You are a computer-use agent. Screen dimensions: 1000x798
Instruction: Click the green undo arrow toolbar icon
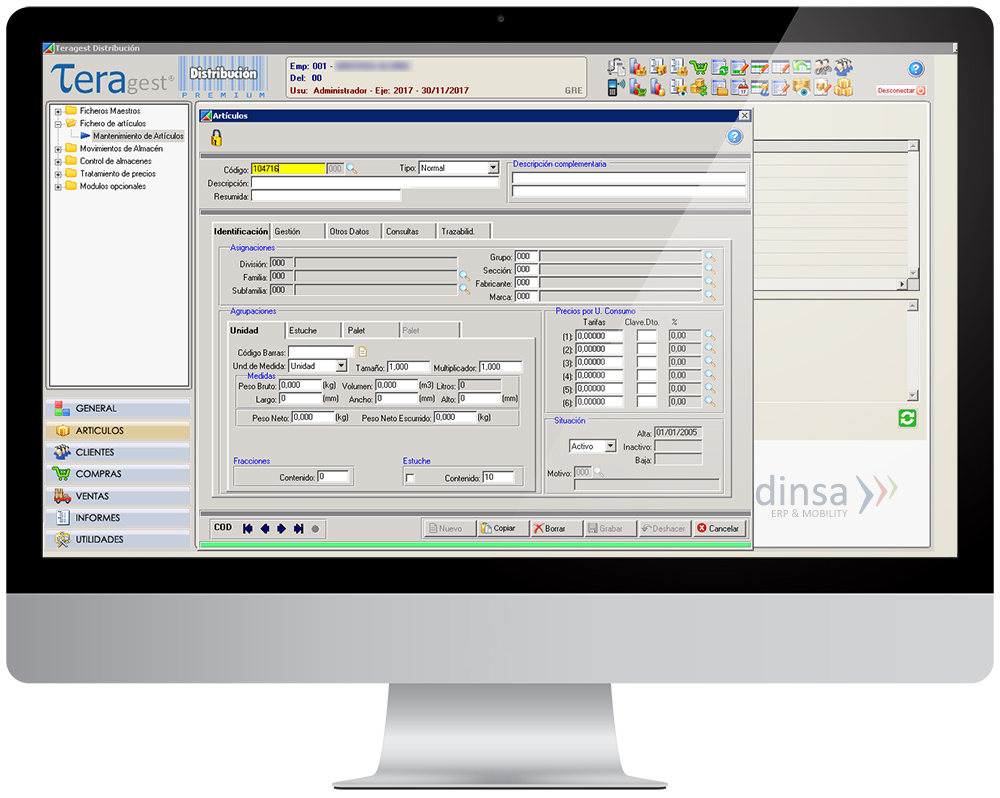pos(800,65)
